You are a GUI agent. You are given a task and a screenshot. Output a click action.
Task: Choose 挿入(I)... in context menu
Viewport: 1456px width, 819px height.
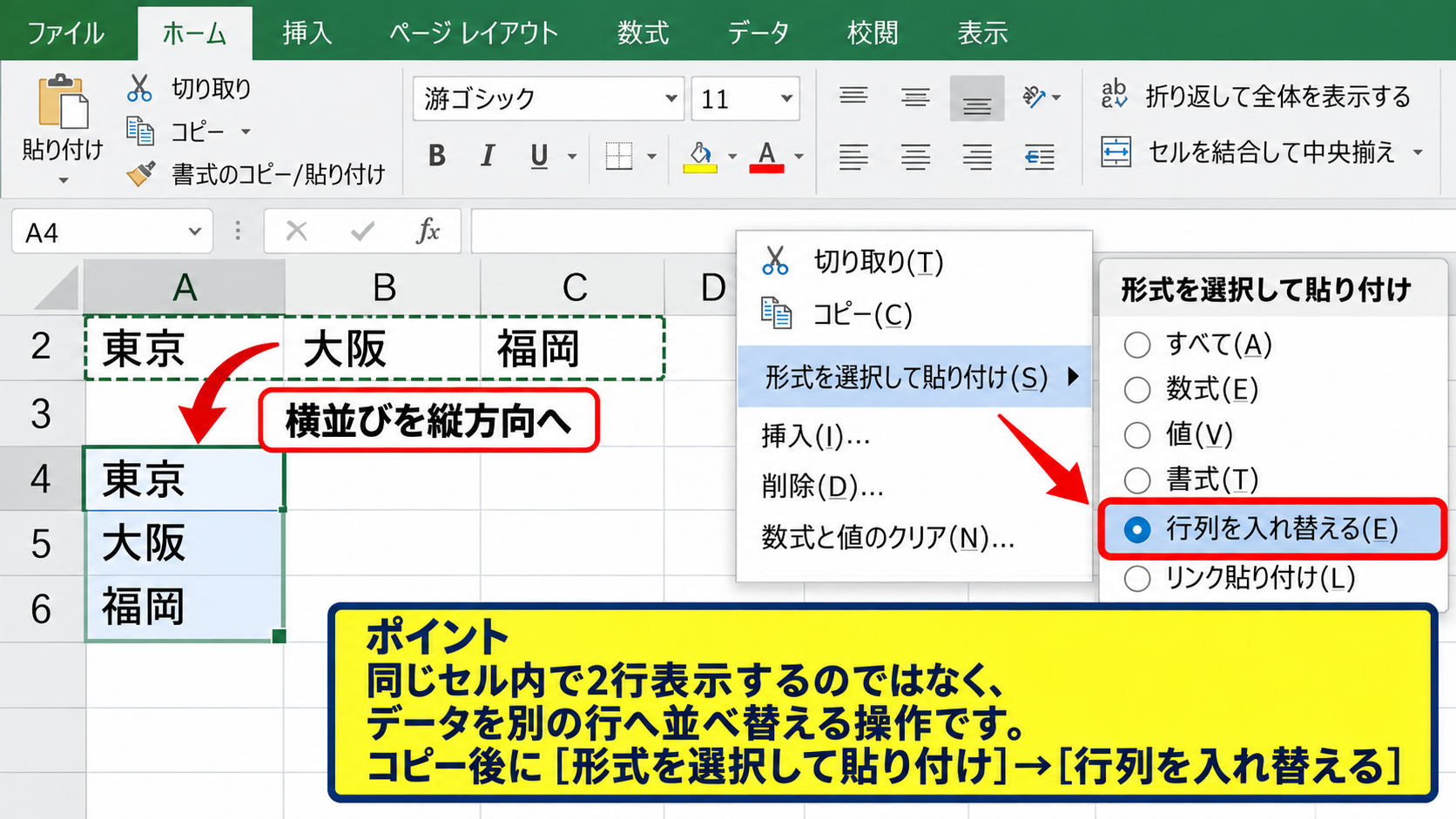coord(913,435)
